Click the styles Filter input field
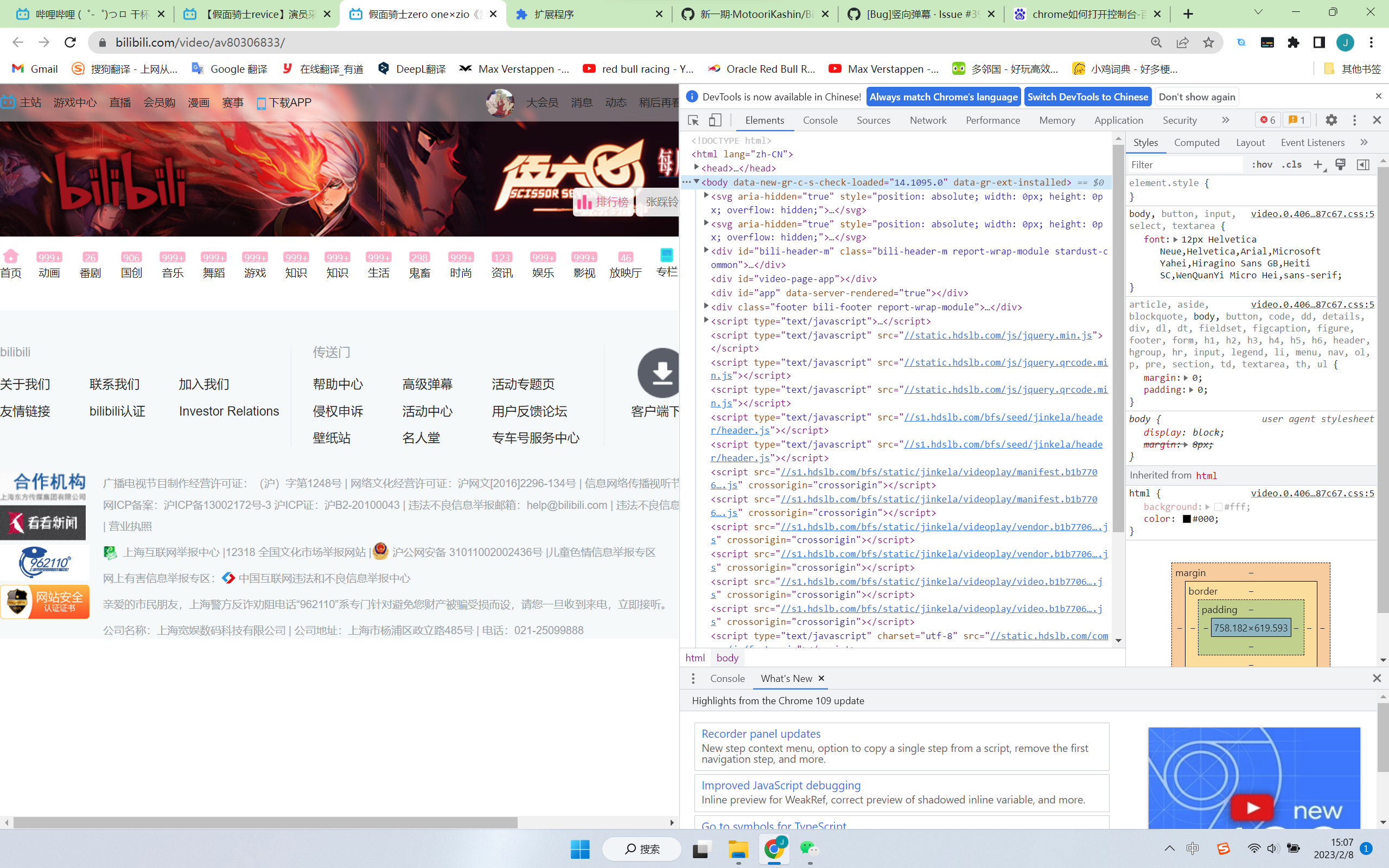 point(1182,164)
